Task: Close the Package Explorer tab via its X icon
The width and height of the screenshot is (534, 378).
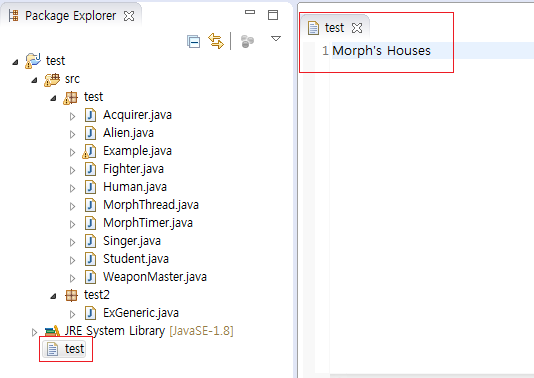Action: click(x=129, y=16)
